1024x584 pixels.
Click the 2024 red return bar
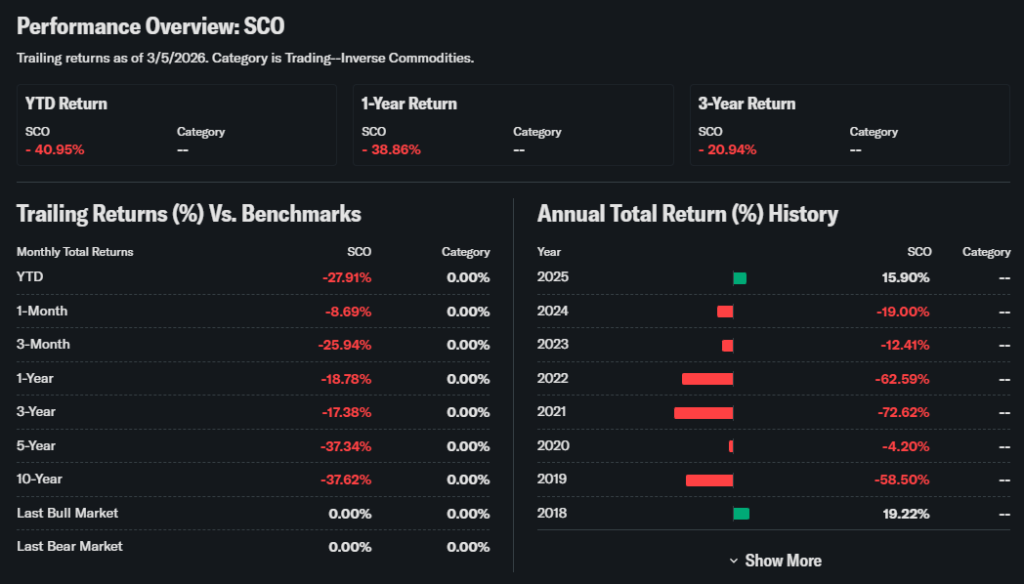725,311
